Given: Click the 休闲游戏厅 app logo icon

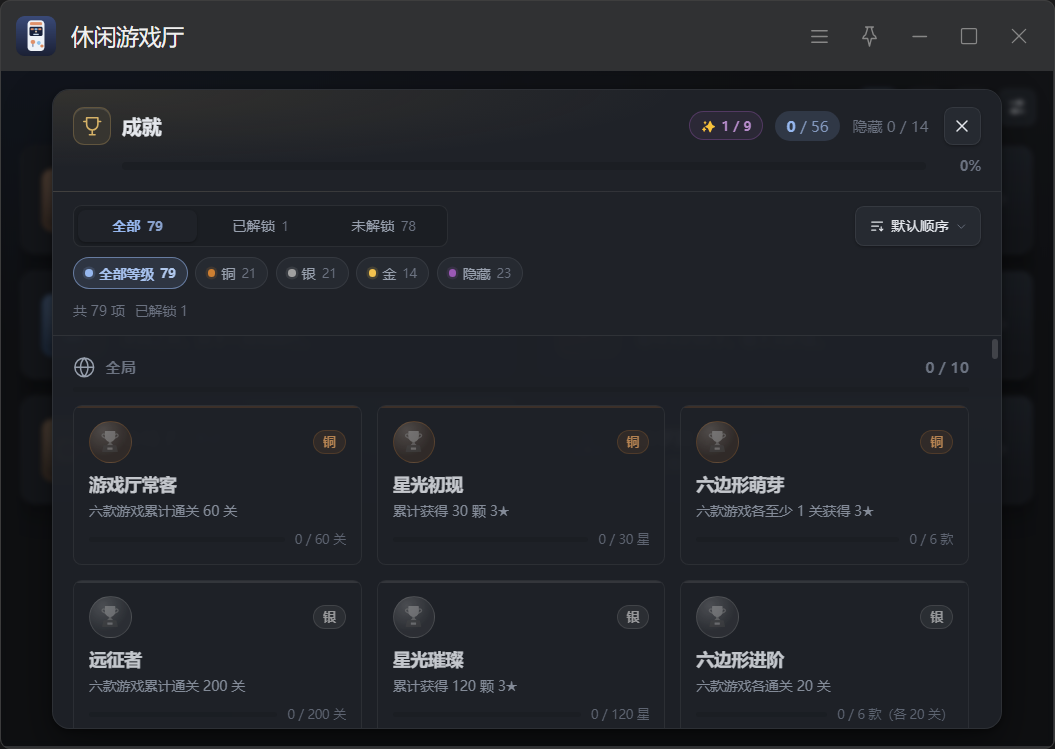Looking at the screenshot, I should click(36, 36).
